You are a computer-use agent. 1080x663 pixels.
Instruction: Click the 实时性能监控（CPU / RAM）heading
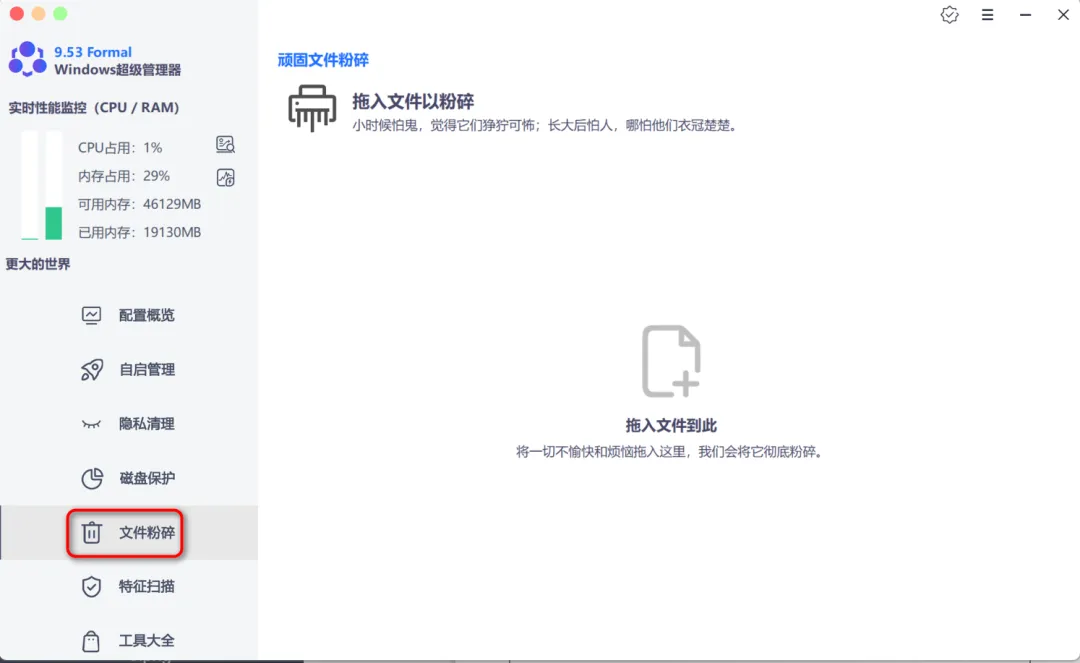point(94,107)
